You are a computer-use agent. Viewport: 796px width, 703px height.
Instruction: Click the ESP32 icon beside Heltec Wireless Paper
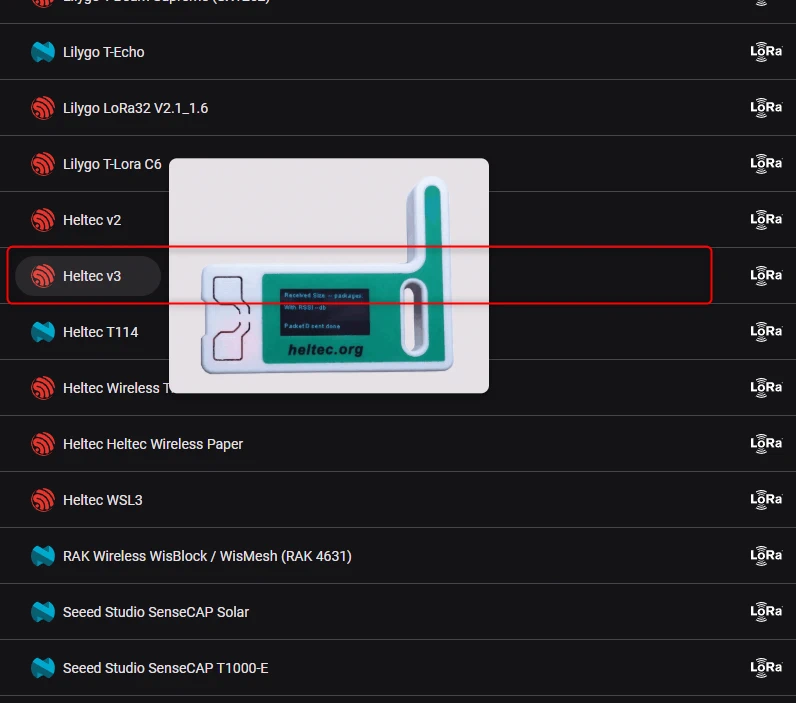(x=43, y=444)
